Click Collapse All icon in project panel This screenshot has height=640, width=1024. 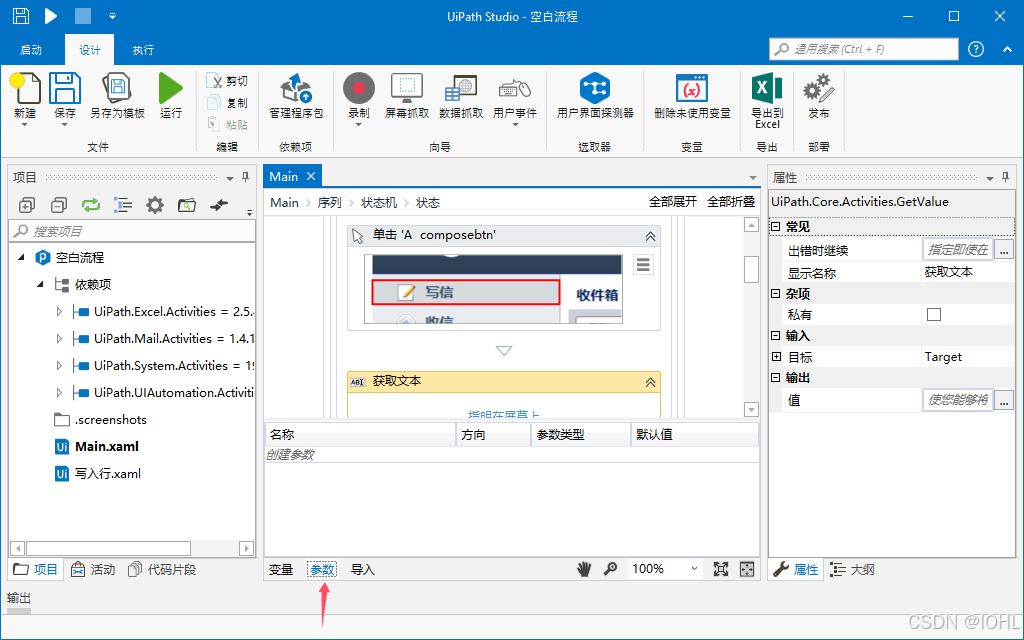click(x=59, y=205)
